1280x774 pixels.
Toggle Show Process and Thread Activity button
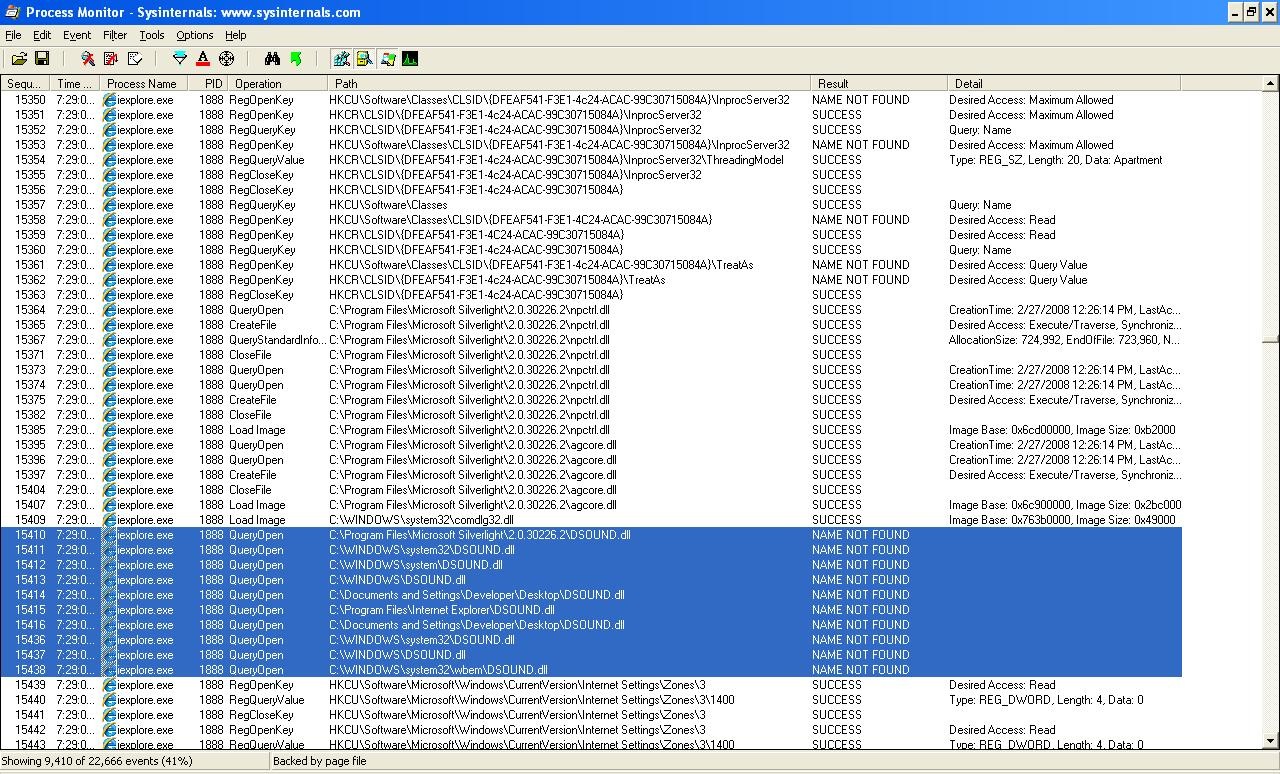coord(387,59)
